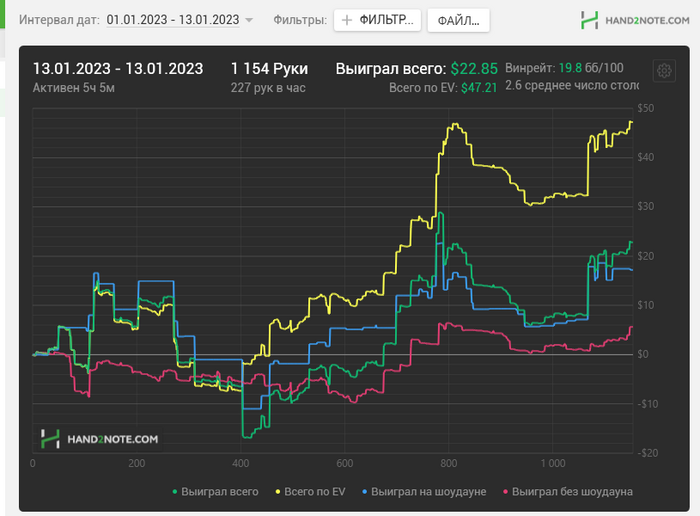Screen dimensions: 700x516
Task: Expand the date interval dropdown arrow
Action: coord(249,20)
